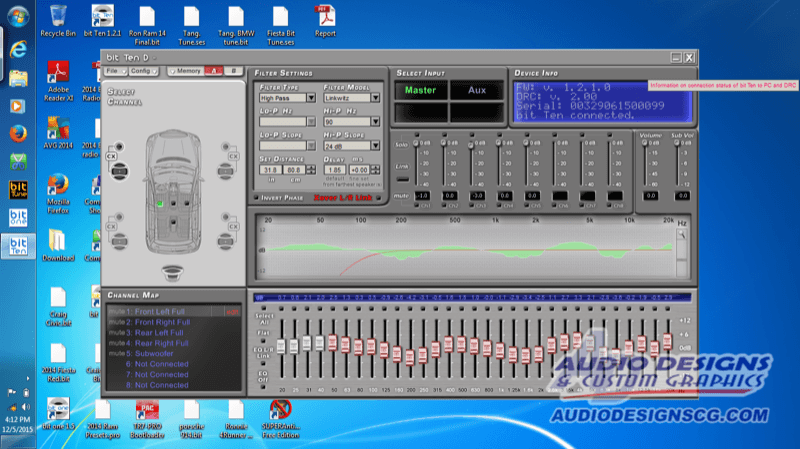Select the Master input
The height and width of the screenshot is (449, 800).
[x=420, y=90]
